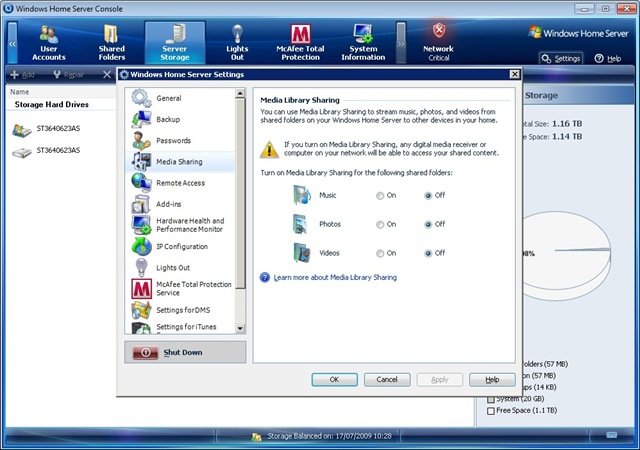Click the Apply button

(440, 380)
